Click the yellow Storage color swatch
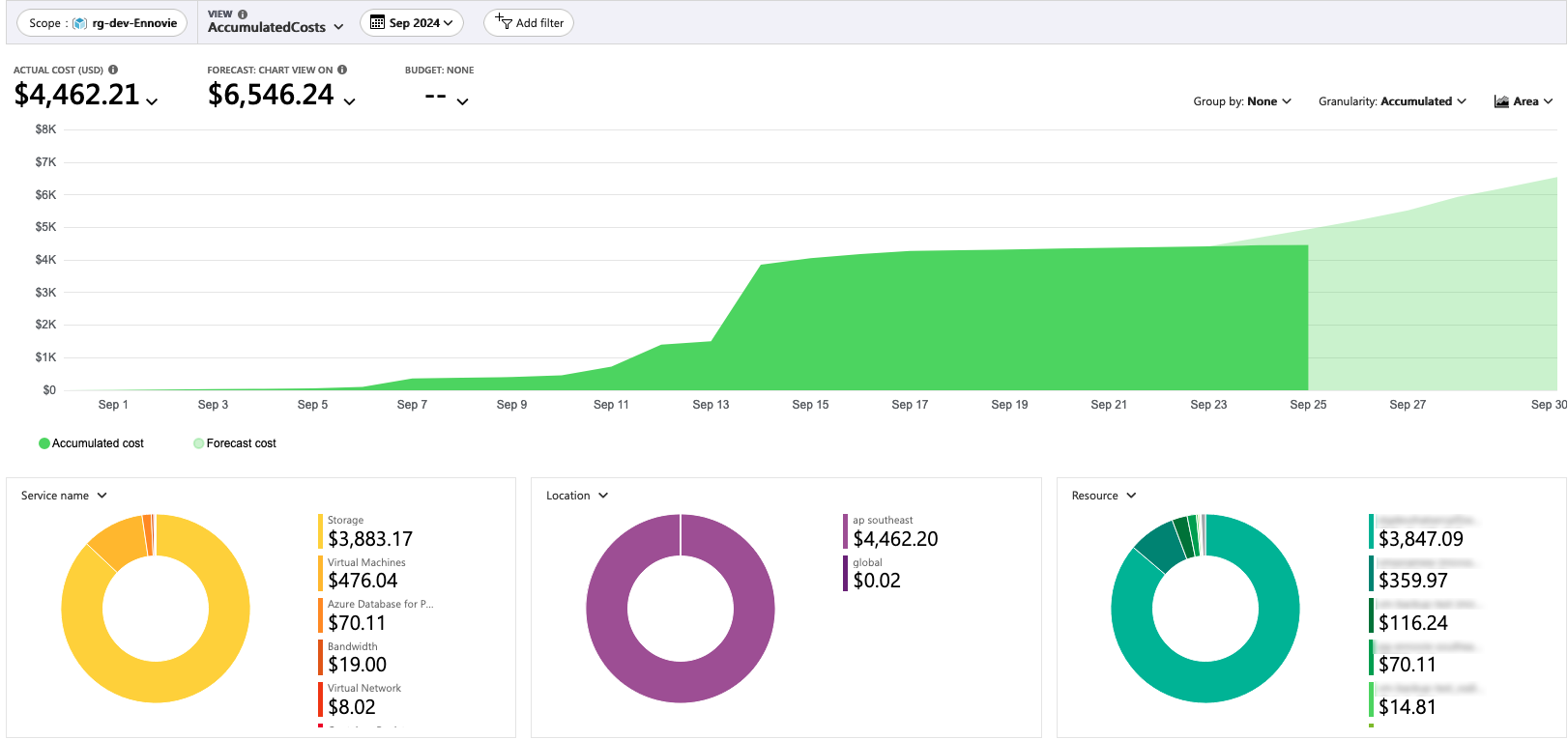Screen dimensions: 1568x740 (x=320, y=531)
